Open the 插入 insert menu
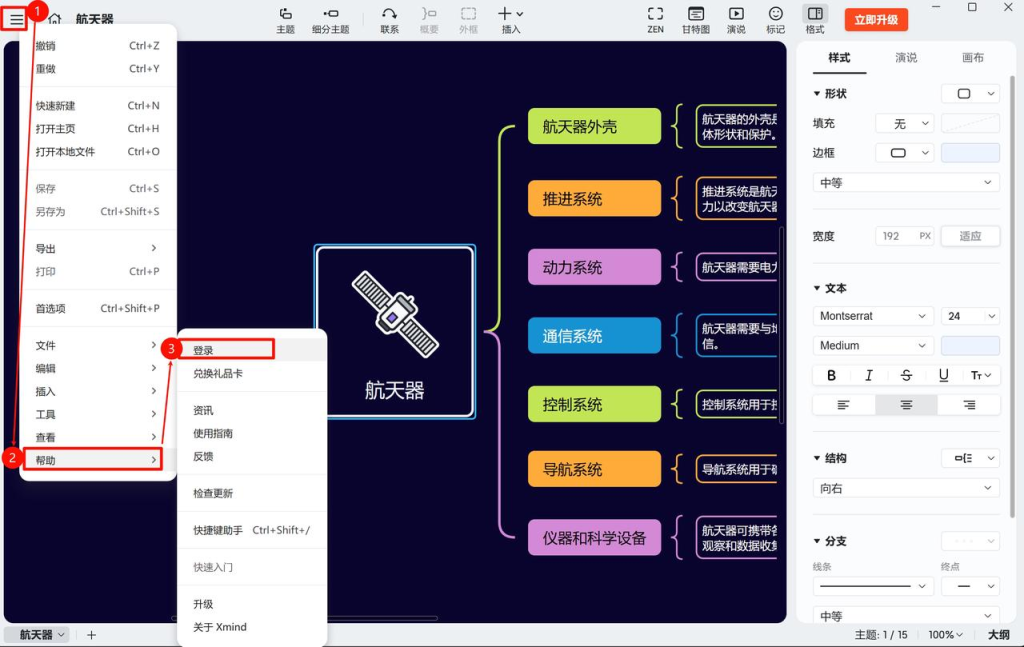 tap(511, 20)
